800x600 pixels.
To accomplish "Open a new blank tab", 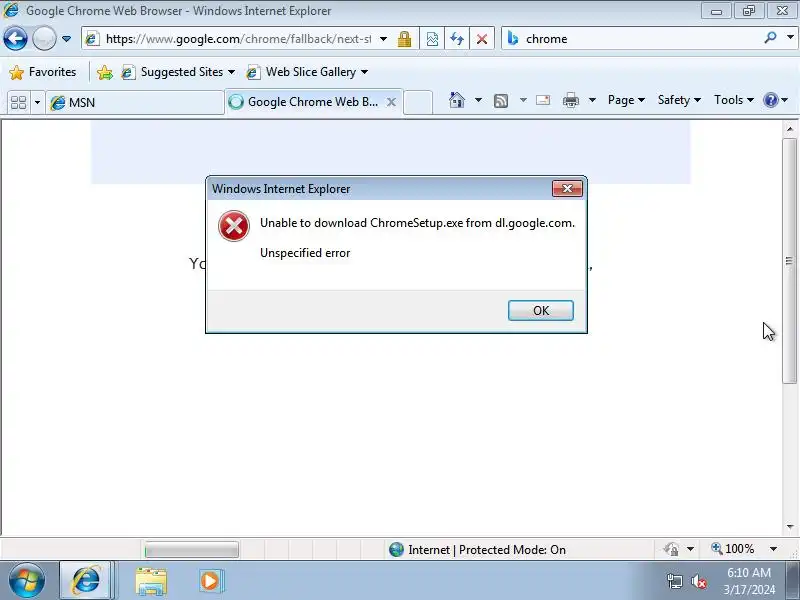I will click(x=418, y=103).
